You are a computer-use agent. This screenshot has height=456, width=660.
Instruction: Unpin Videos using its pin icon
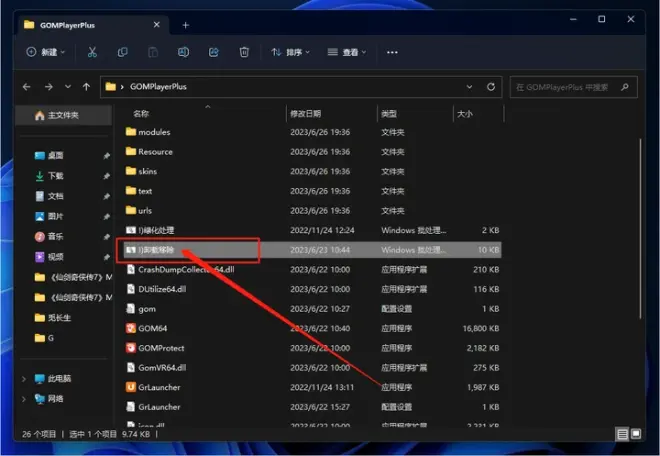[106, 257]
